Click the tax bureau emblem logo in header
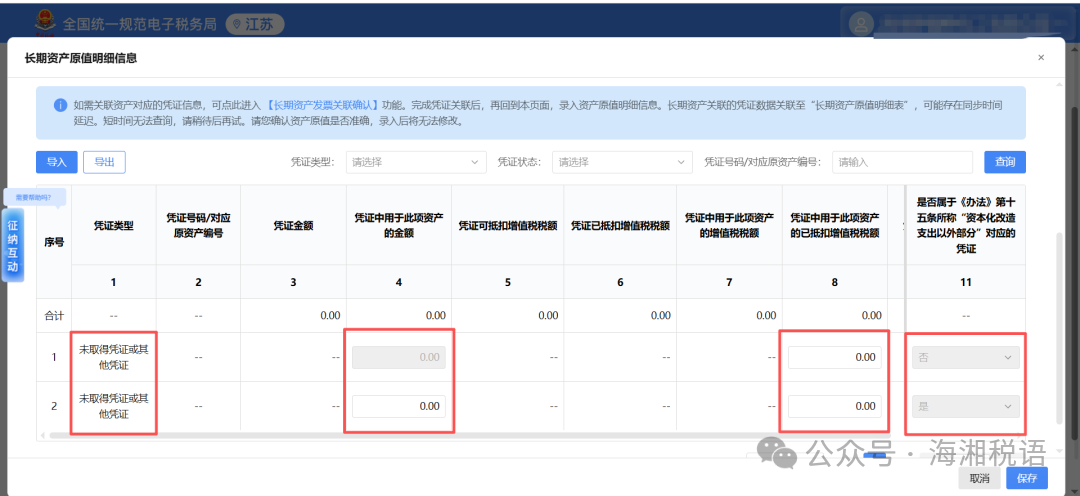 pos(45,22)
